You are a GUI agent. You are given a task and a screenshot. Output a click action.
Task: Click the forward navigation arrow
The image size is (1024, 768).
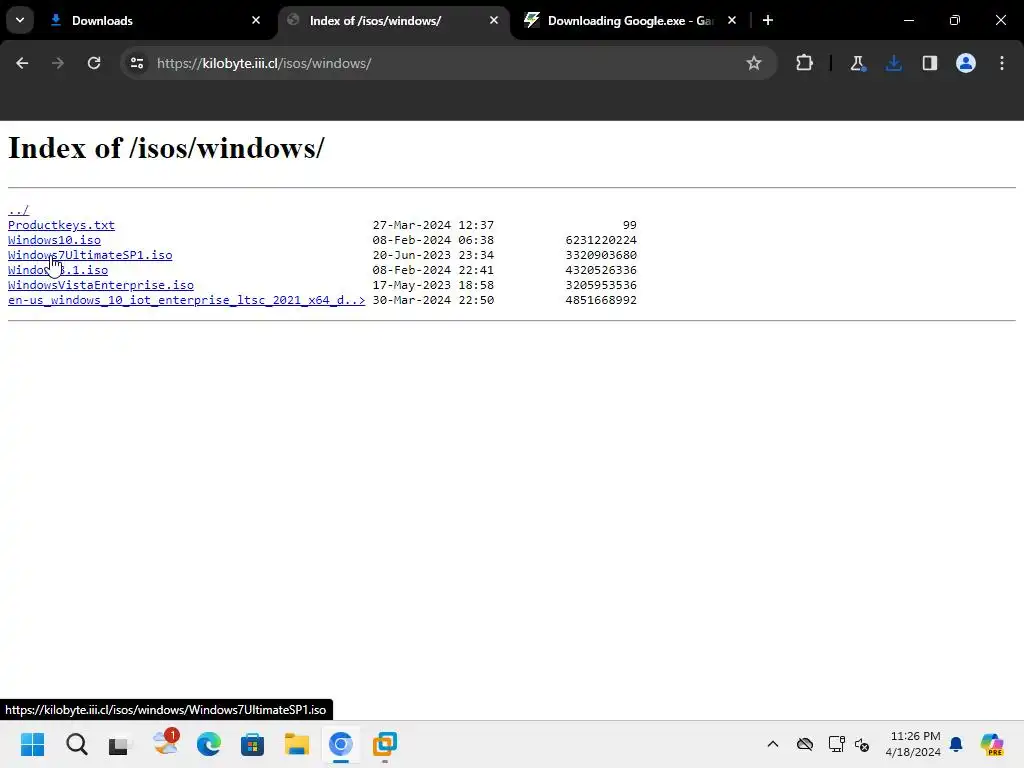58,63
